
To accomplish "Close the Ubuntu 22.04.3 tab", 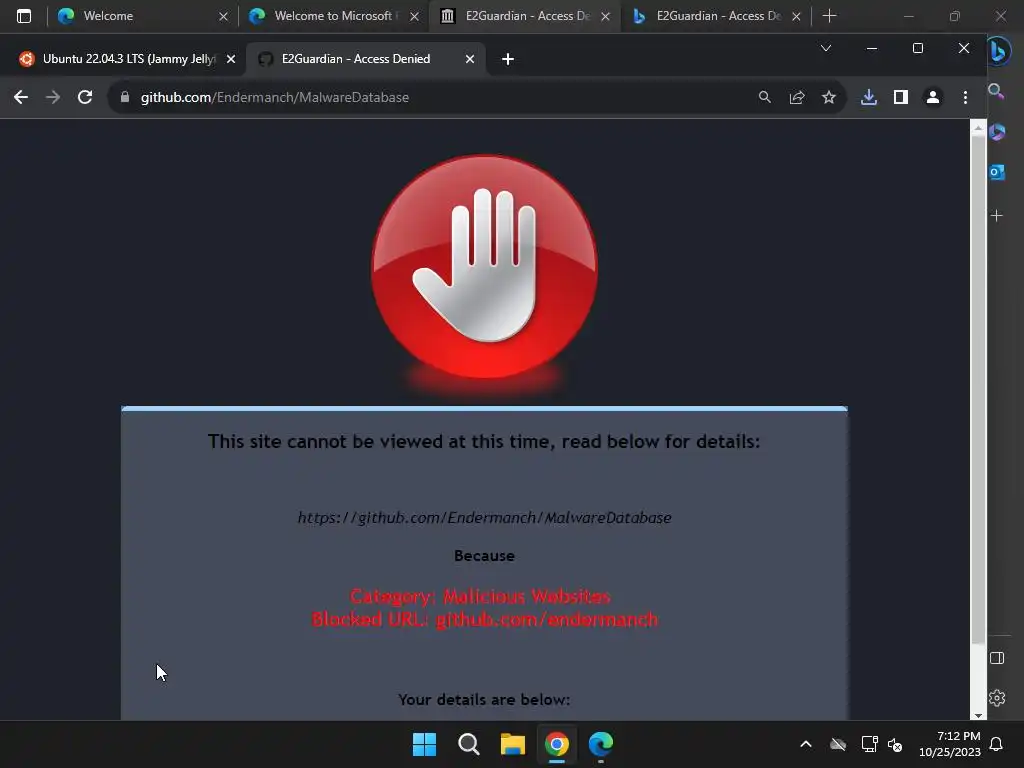I will [231, 59].
